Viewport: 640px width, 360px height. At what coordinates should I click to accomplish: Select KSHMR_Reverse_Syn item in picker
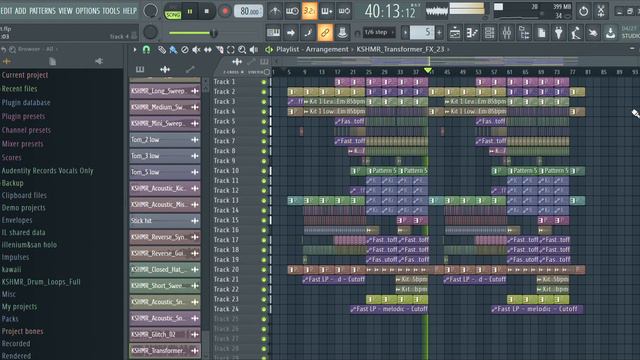click(165, 237)
